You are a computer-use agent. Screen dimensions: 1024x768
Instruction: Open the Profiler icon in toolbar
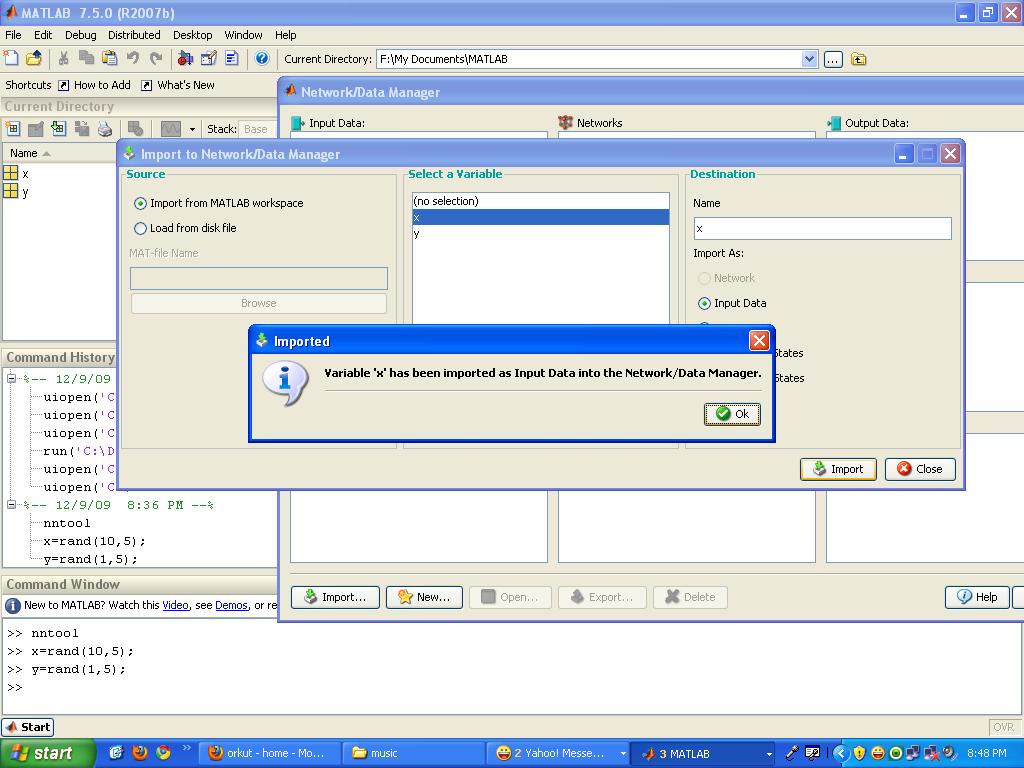tap(232, 58)
